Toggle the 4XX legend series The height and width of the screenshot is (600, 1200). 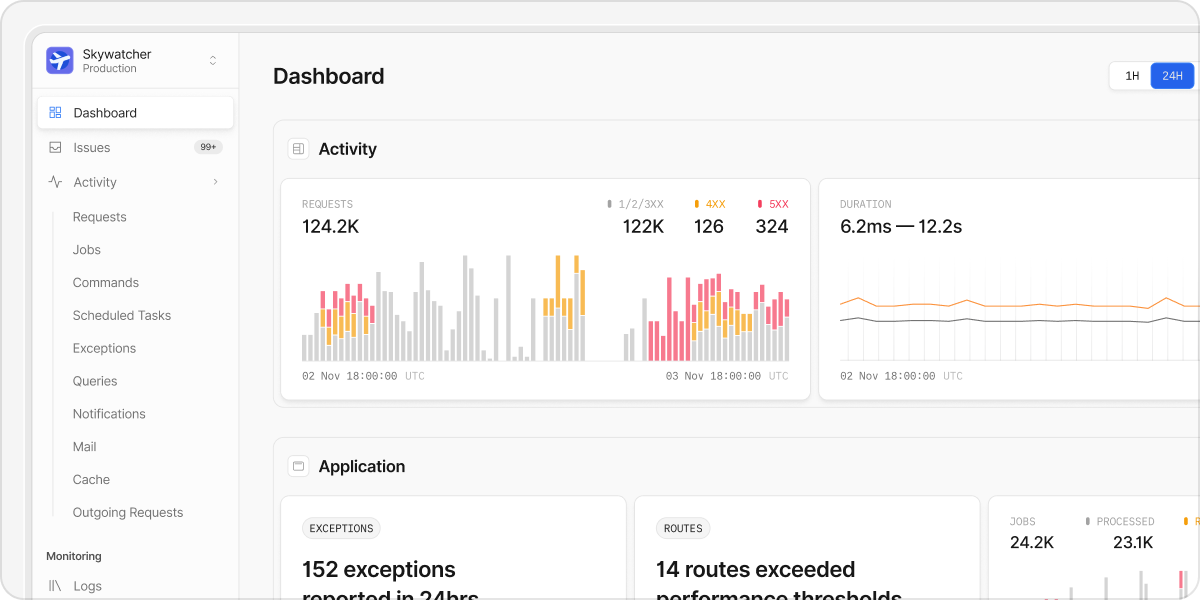pyautogui.click(x=709, y=204)
